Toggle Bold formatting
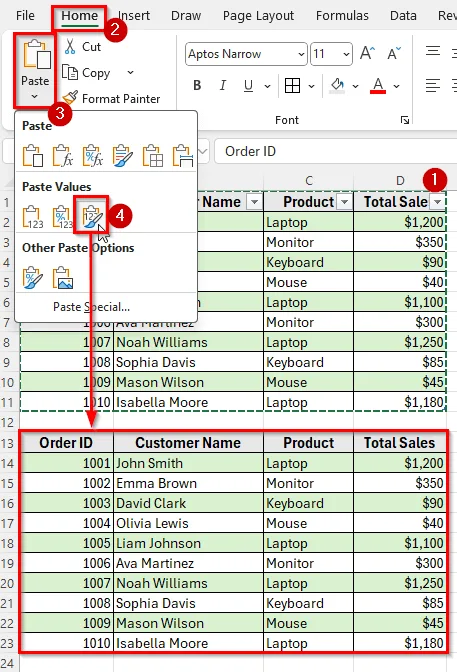 197,86
